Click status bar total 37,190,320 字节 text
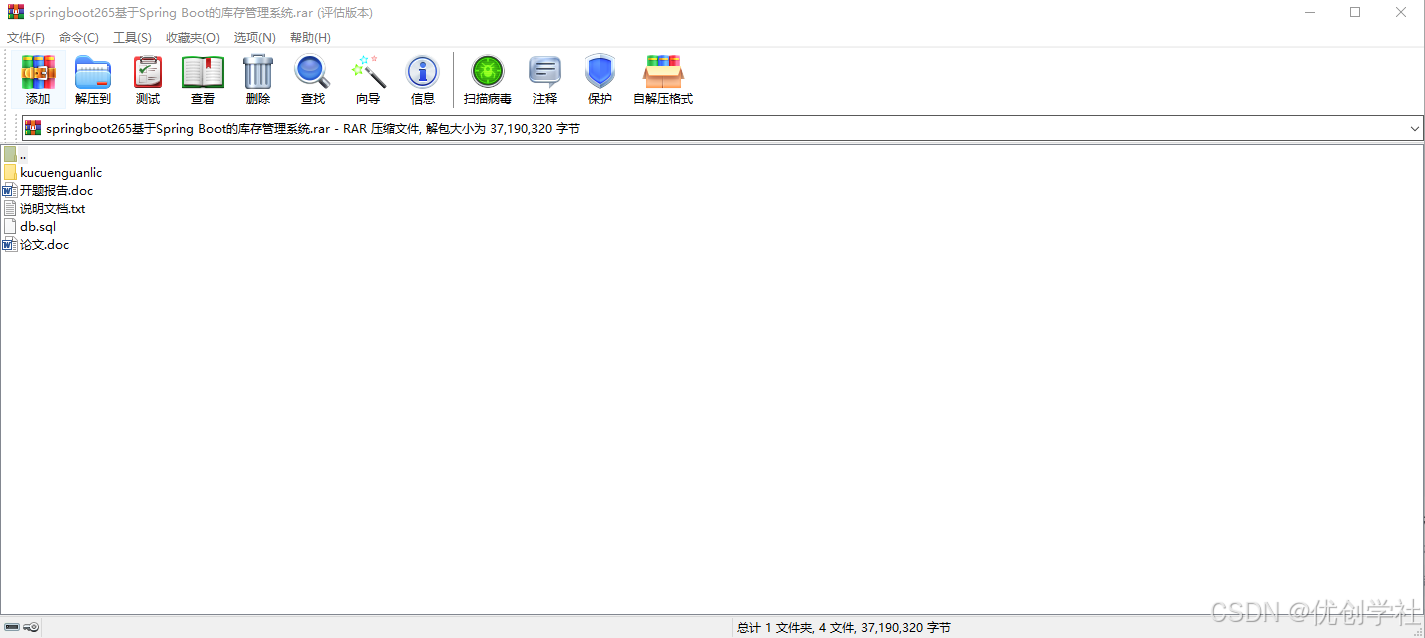This screenshot has width=1425, height=638. click(x=844, y=628)
